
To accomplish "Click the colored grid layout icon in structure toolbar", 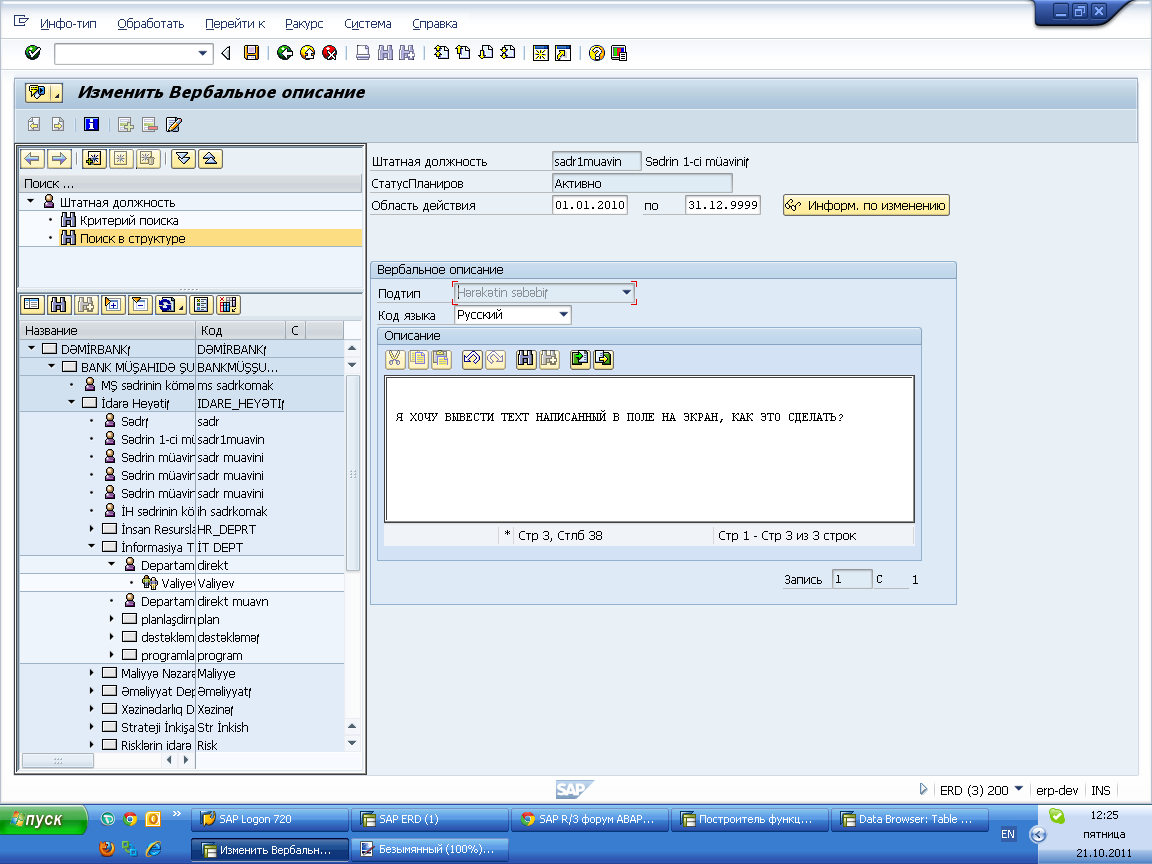I will click(x=228, y=304).
